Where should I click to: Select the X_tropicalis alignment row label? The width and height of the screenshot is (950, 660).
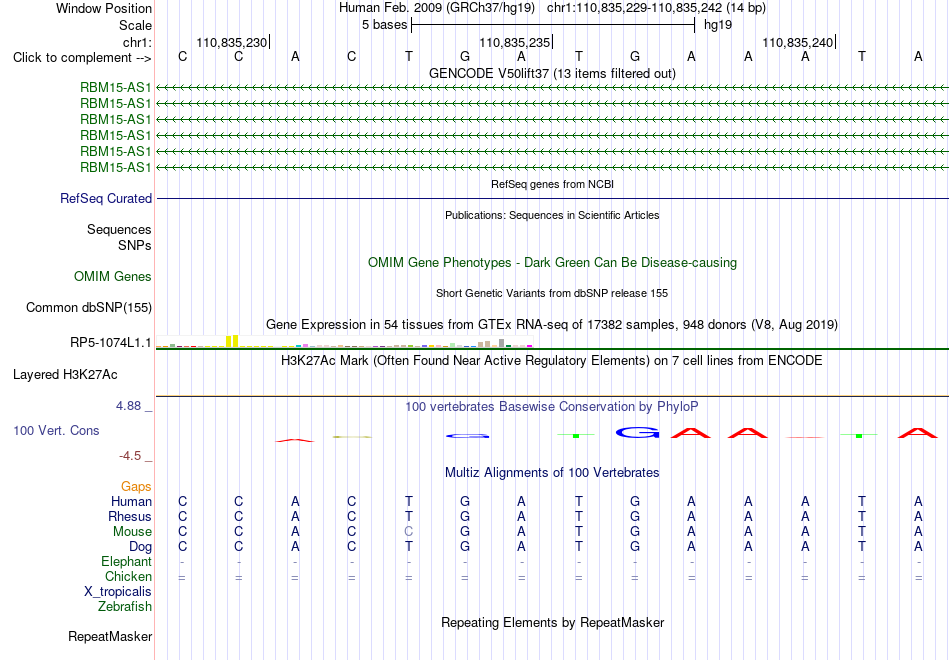coord(118,592)
